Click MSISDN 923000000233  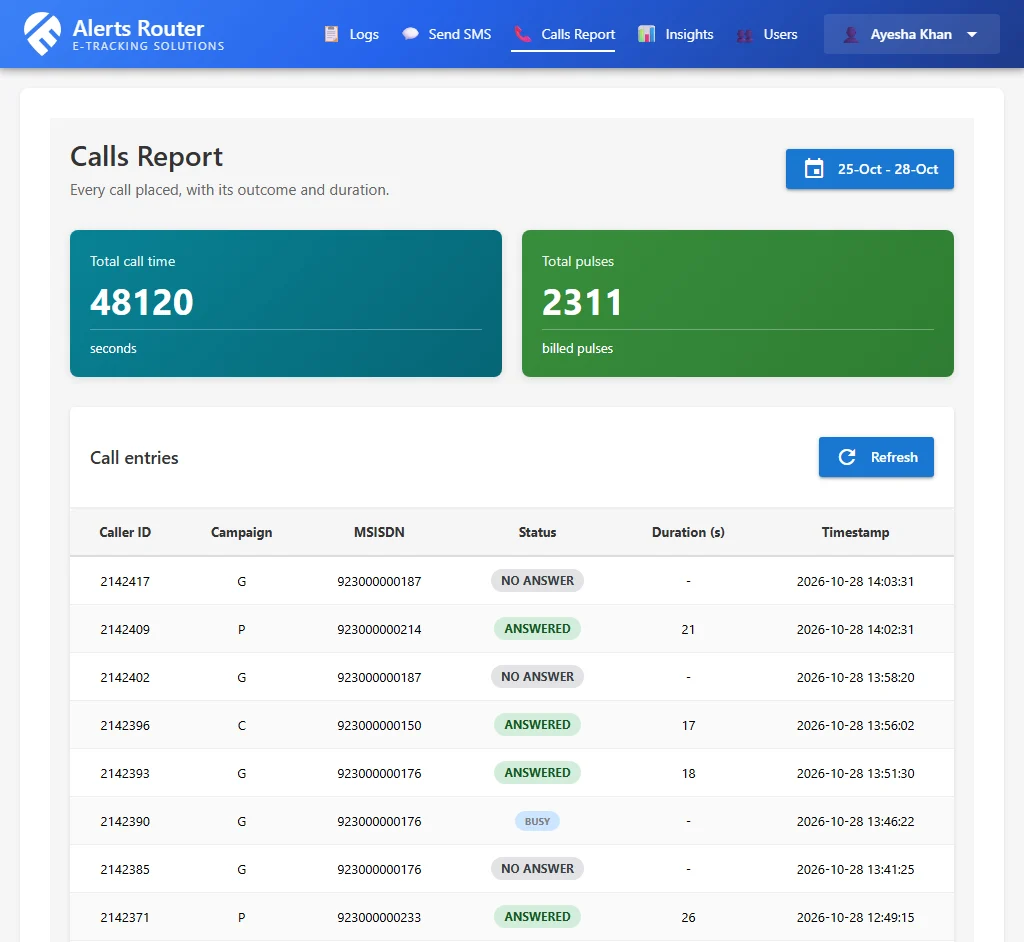point(379,917)
